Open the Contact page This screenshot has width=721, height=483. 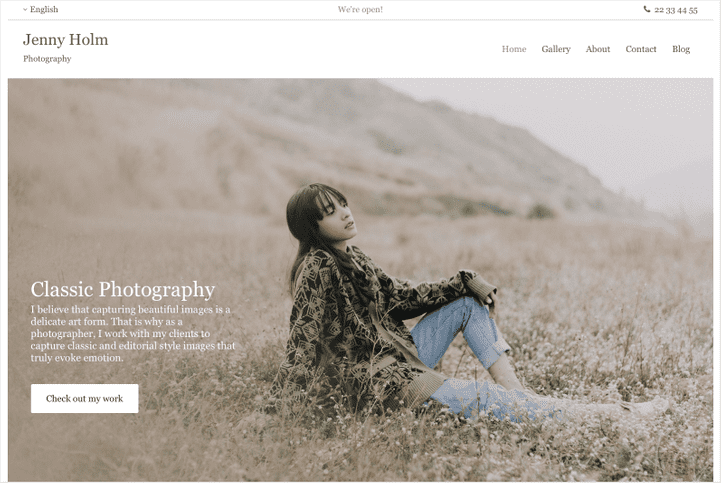[641, 49]
